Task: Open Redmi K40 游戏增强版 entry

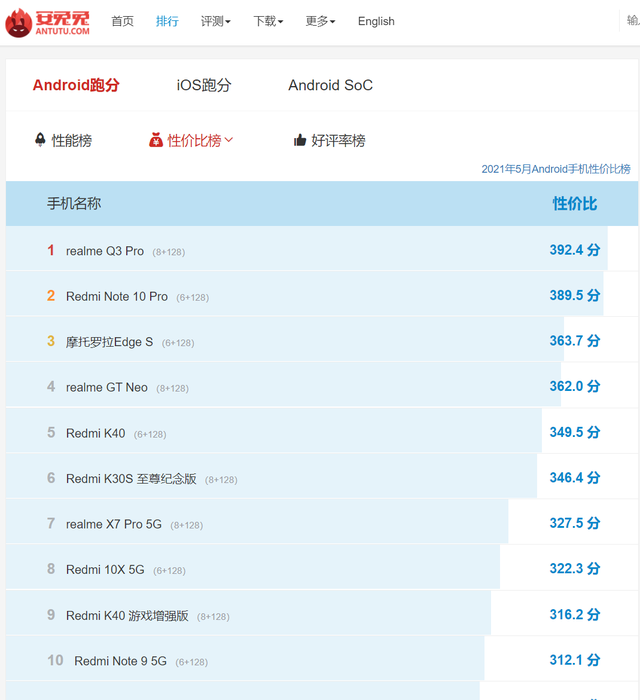Action: tap(127, 616)
